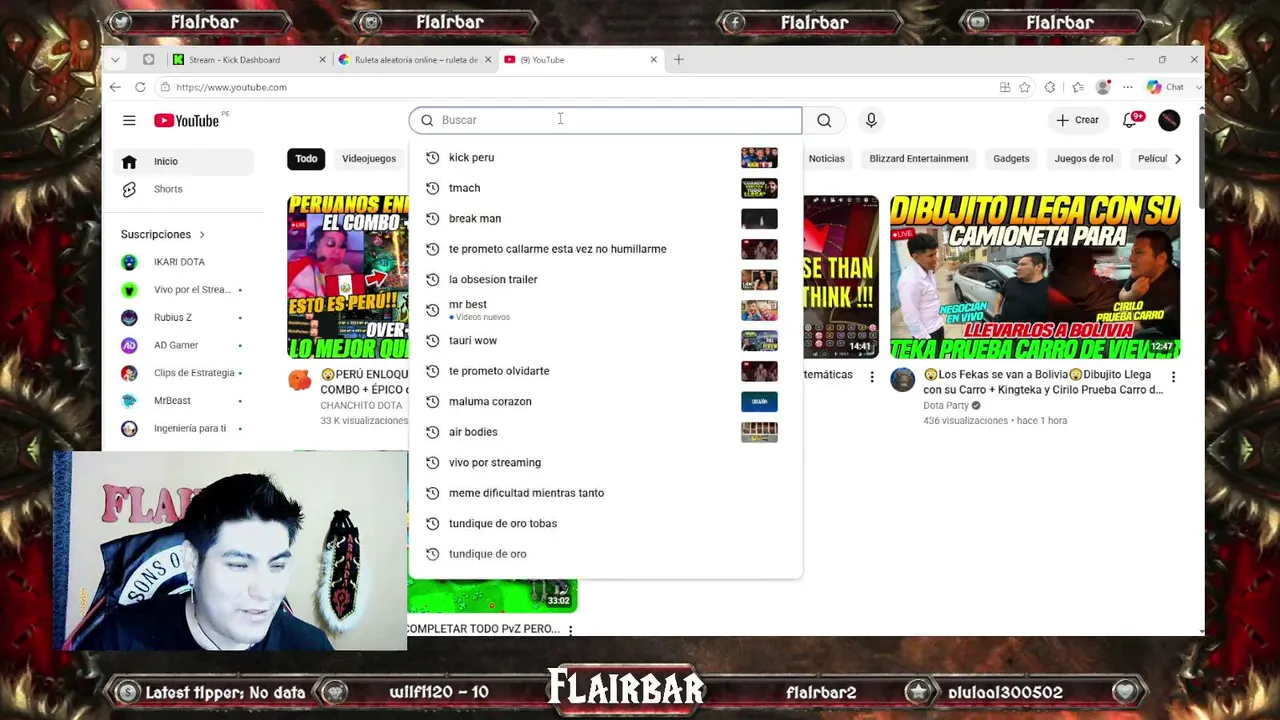Go back with the browser back arrow
This screenshot has height=720, width=1280.
115,87
